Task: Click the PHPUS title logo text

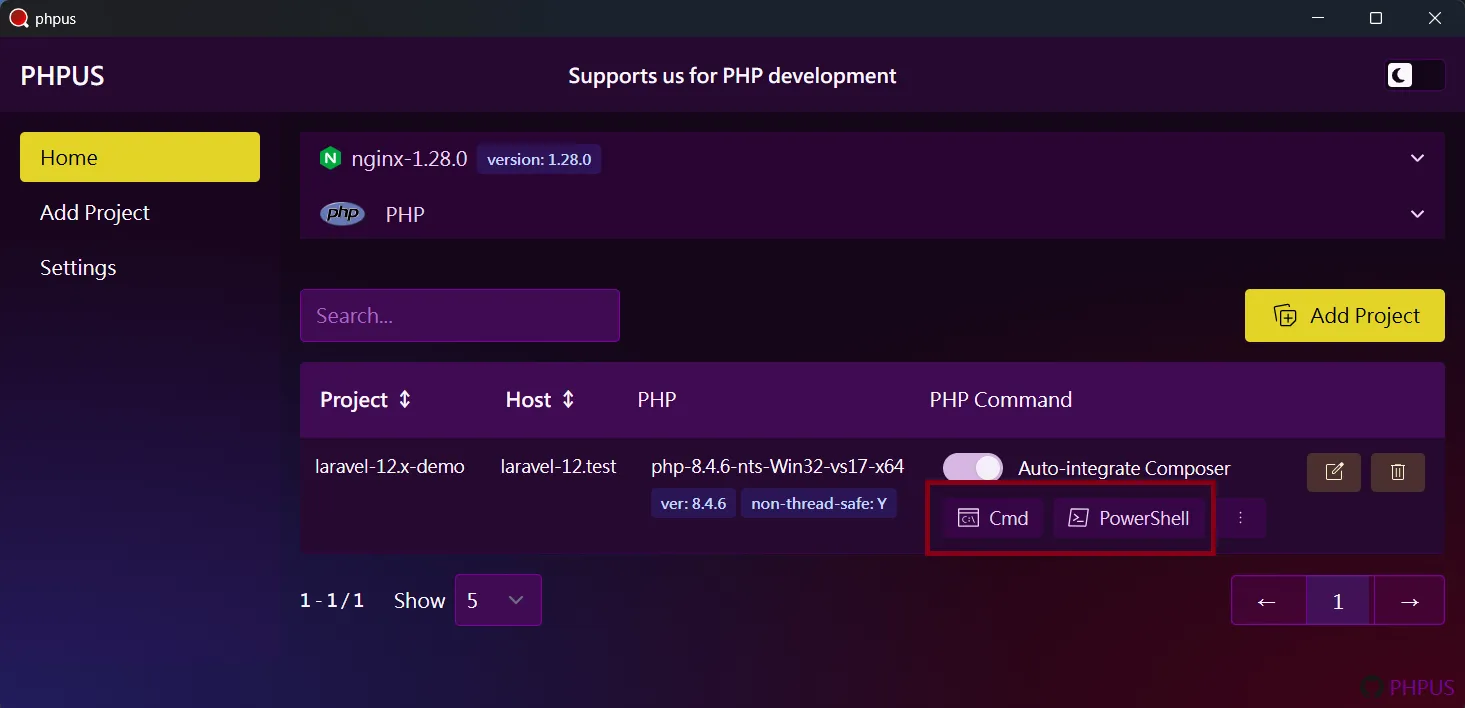Action: [62, 76]
